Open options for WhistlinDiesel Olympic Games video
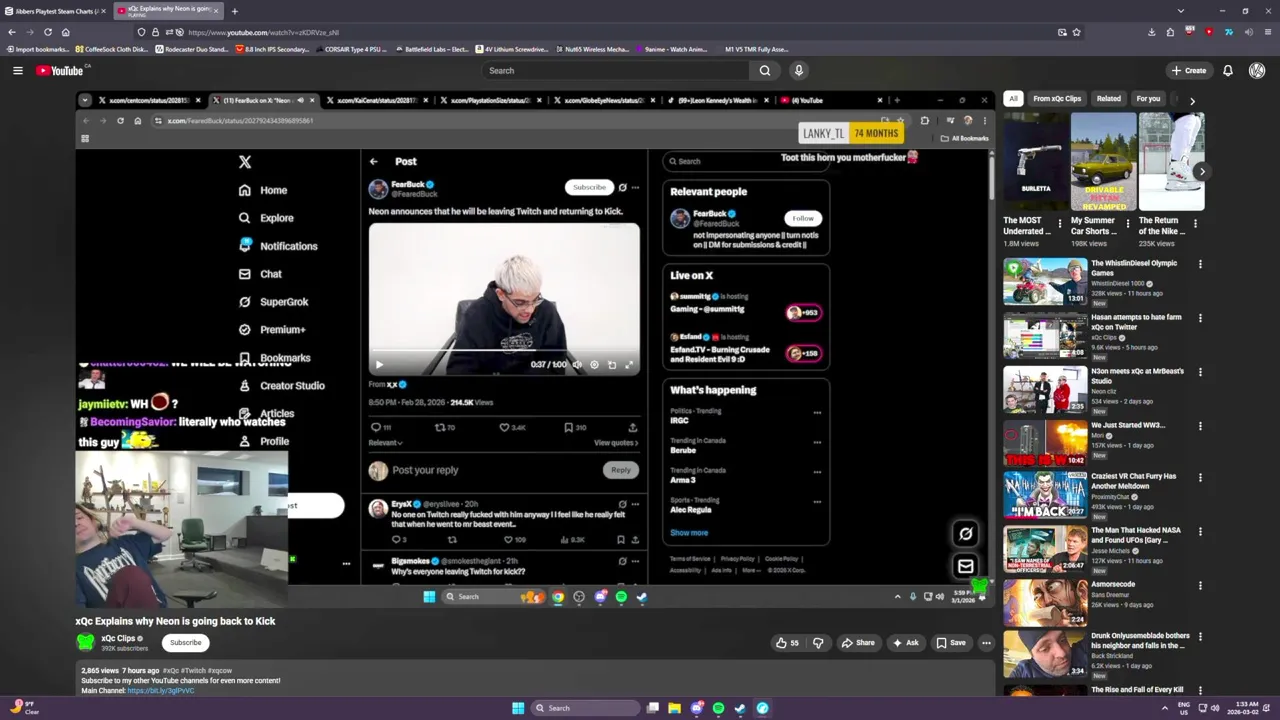Image resolution: width=1280 pixels, height=720 pixels. coord(1200,264)
